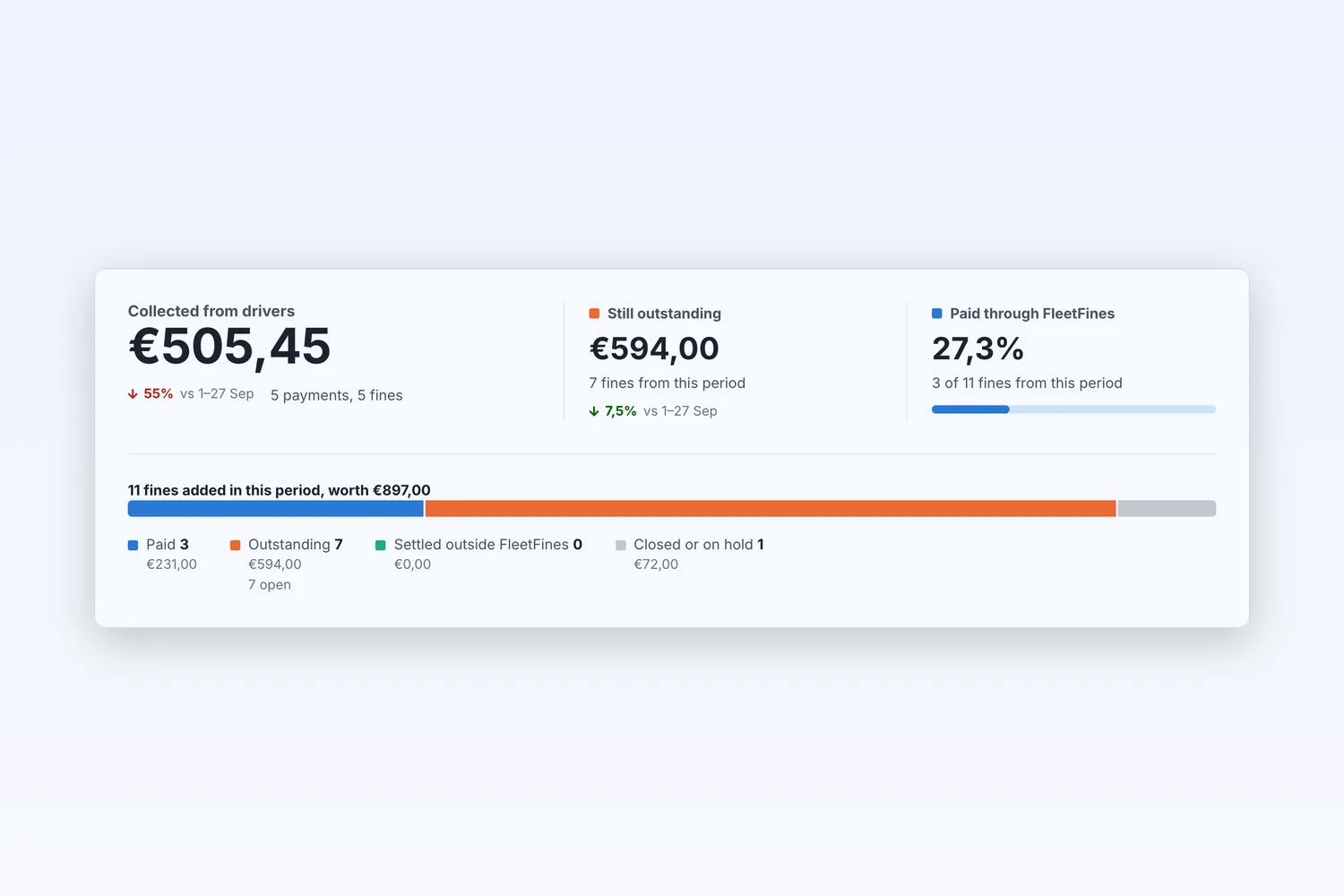This screenshot has width=1344, height=896.
Task: Click the 27,3% percentage value
Action: (x=978, y=349)
